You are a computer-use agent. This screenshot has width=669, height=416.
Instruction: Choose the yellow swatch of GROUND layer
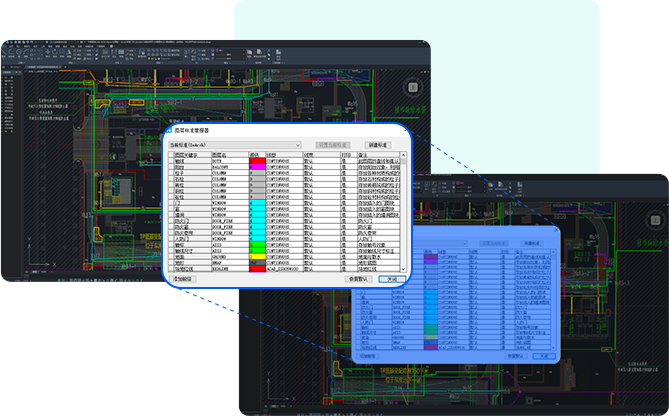pyautogui.click(x=257, y=256)
